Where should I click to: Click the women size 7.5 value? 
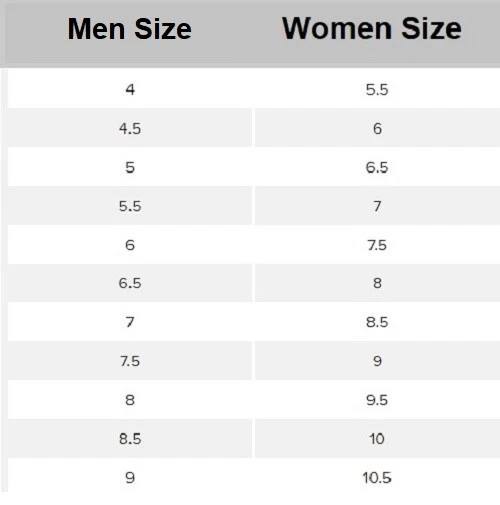click(377, 245)
